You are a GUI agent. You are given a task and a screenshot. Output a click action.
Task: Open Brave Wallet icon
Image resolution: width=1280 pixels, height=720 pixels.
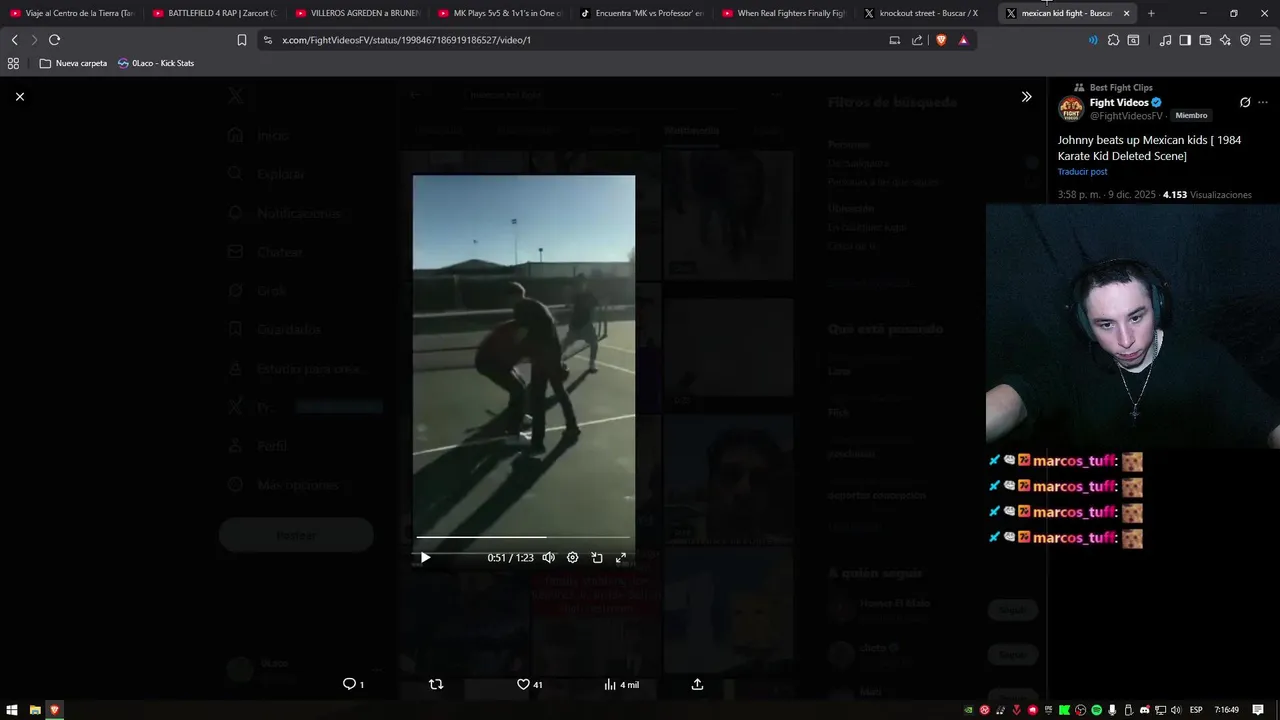[x=1205, y=40]
